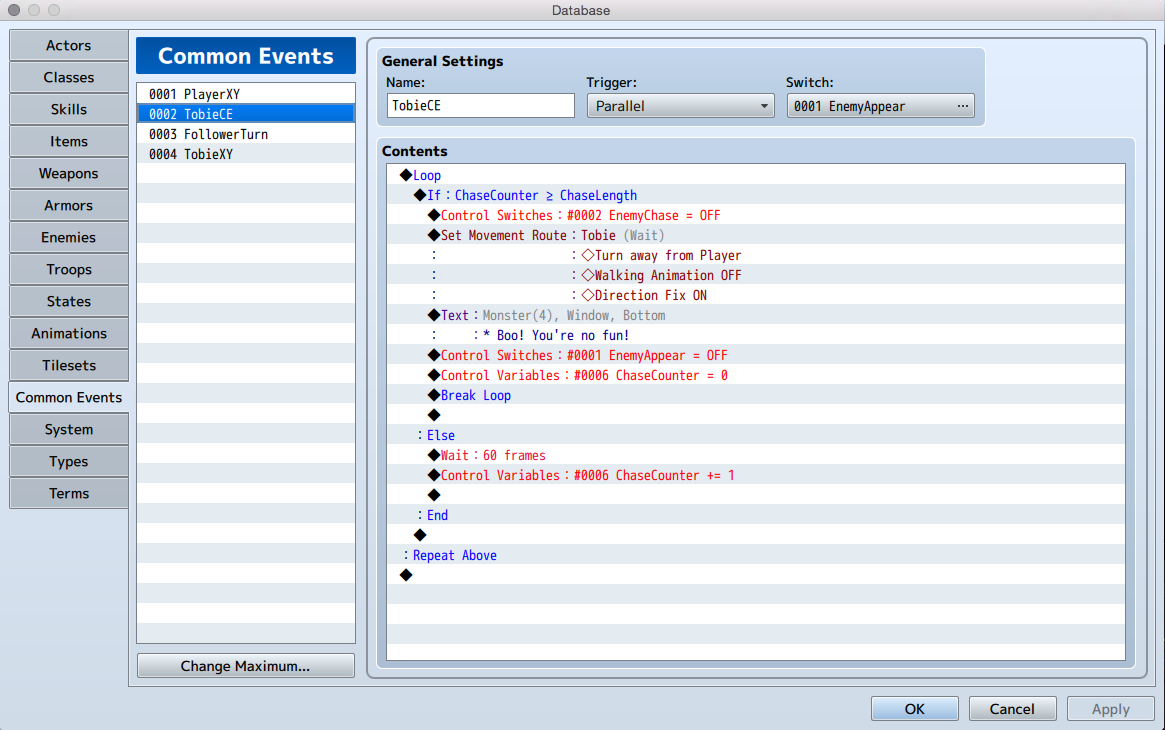Select the If ChaseCounter ≥ ChaseLength line
This screenshot has width=1165, height=730.
pos(756,195)
